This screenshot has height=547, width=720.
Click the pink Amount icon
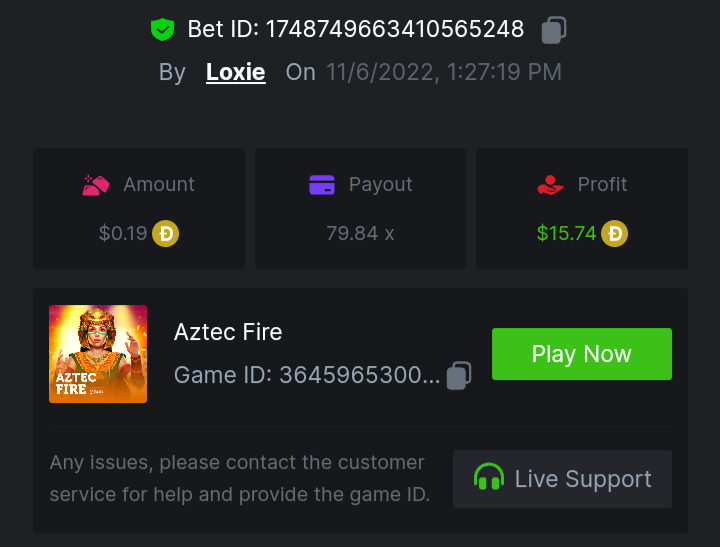[x=96, y=185]
